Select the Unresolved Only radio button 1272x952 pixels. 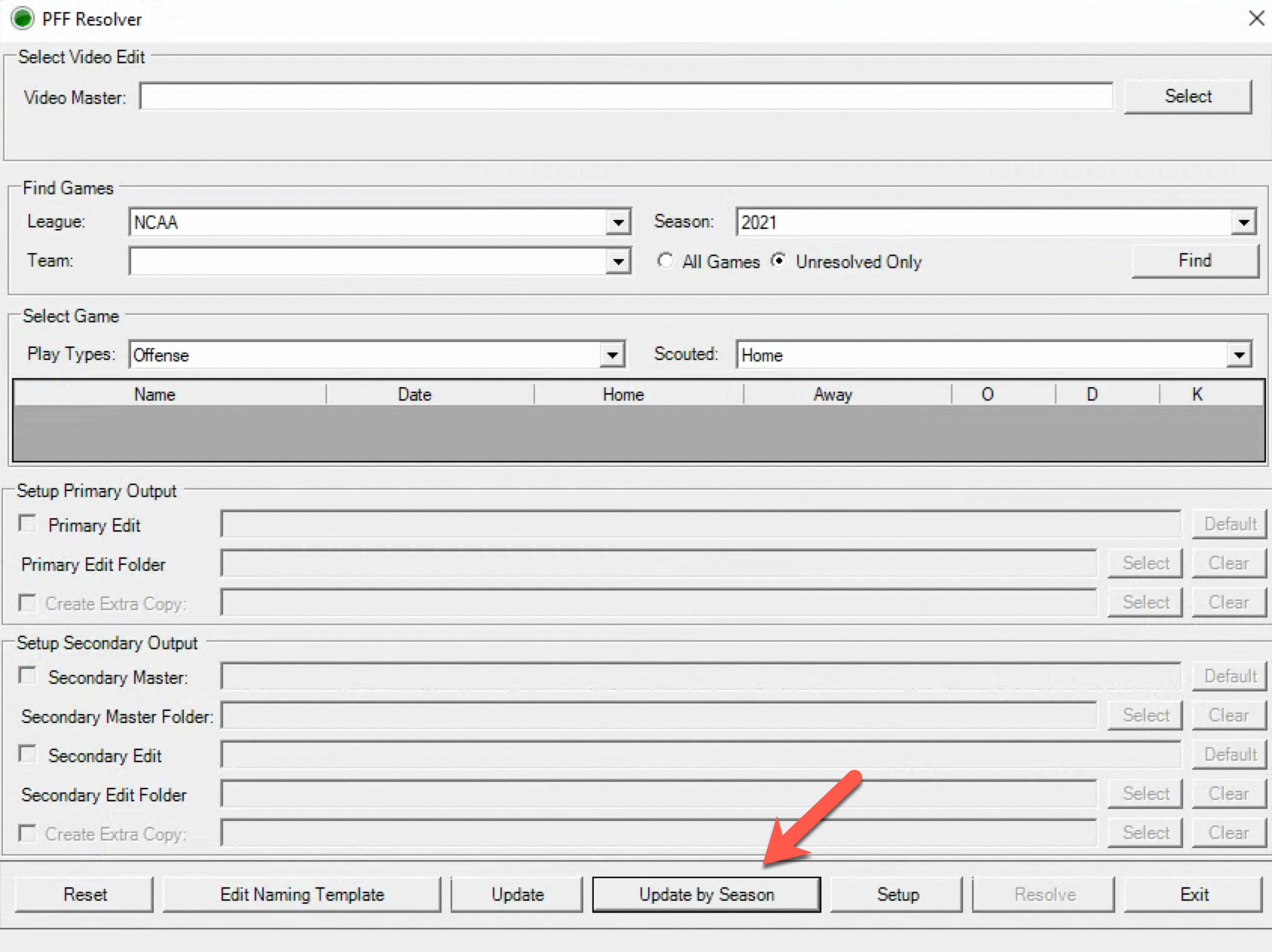[778, 261]
